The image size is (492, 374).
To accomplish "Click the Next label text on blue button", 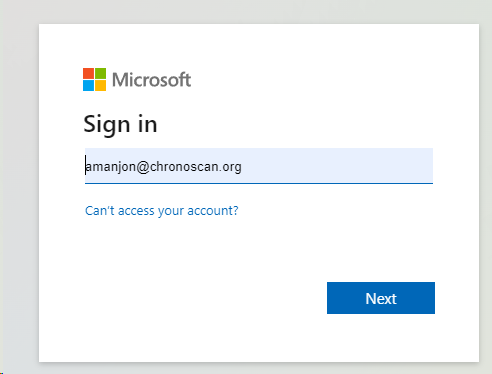I will point(381,299).
